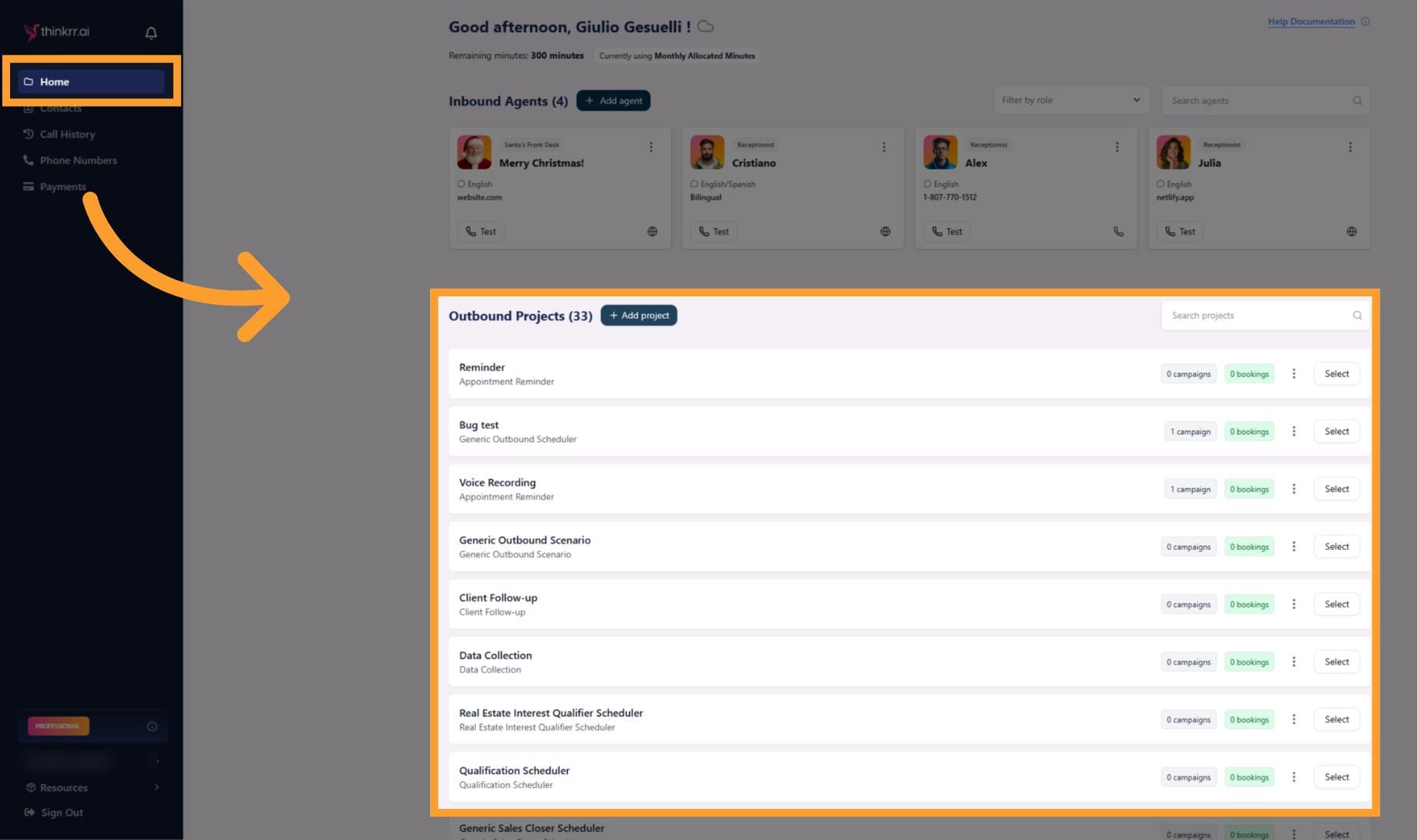
Task: Click Cristiano's avatar thumbnail
Action: (707, 152)
